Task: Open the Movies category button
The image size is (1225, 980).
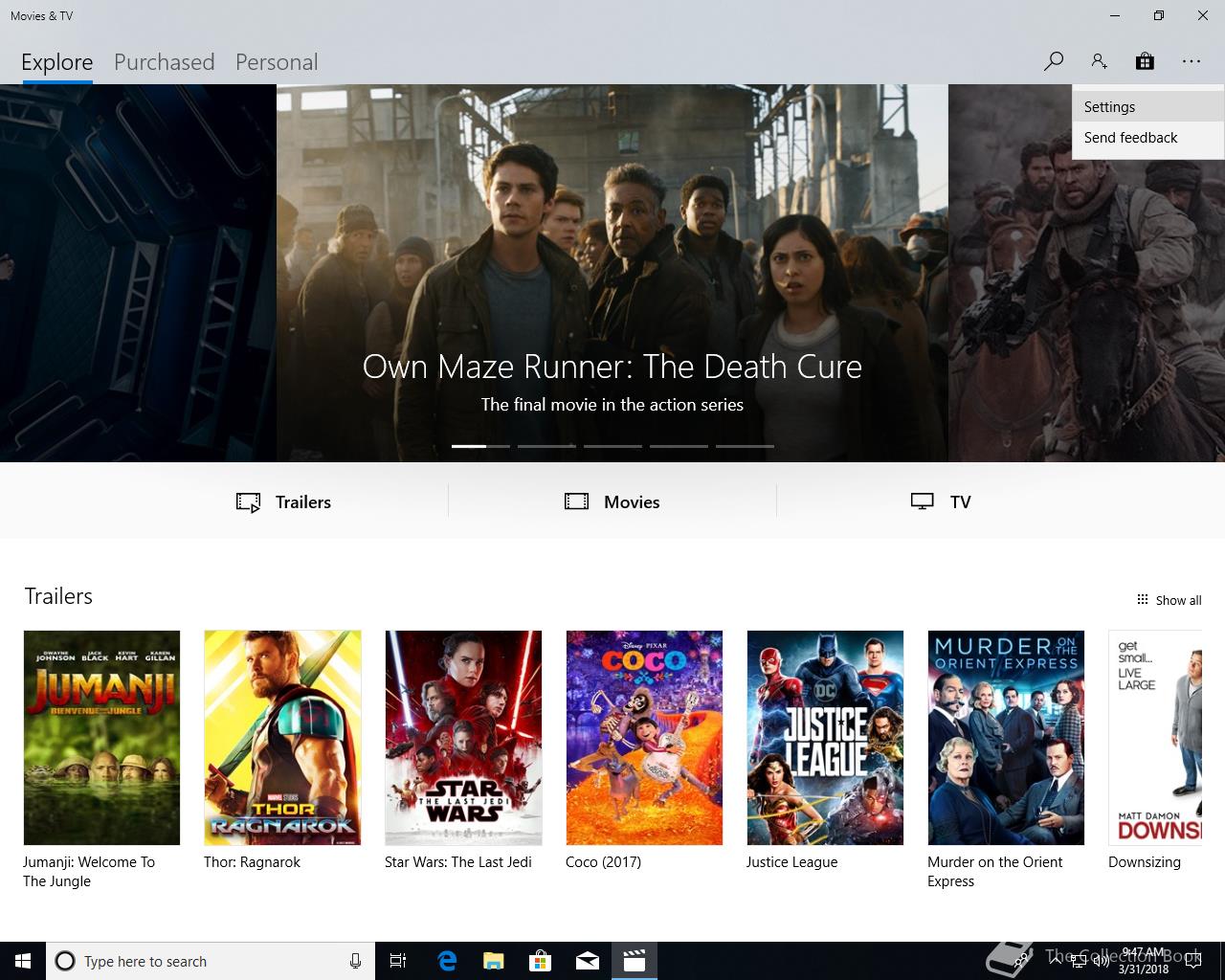Action: click(x=612, y=501)
